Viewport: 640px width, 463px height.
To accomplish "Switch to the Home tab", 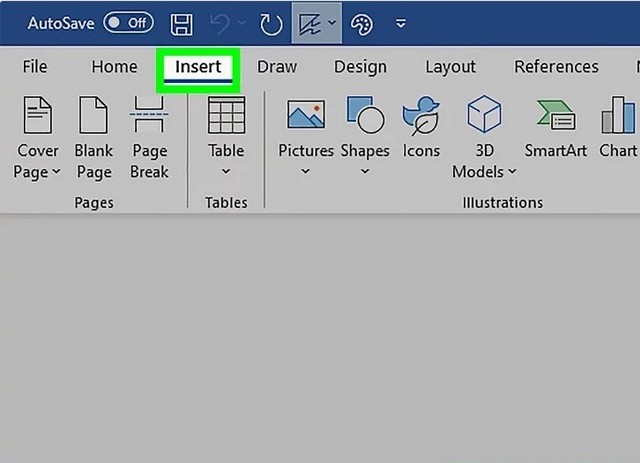I will [114, 67].
